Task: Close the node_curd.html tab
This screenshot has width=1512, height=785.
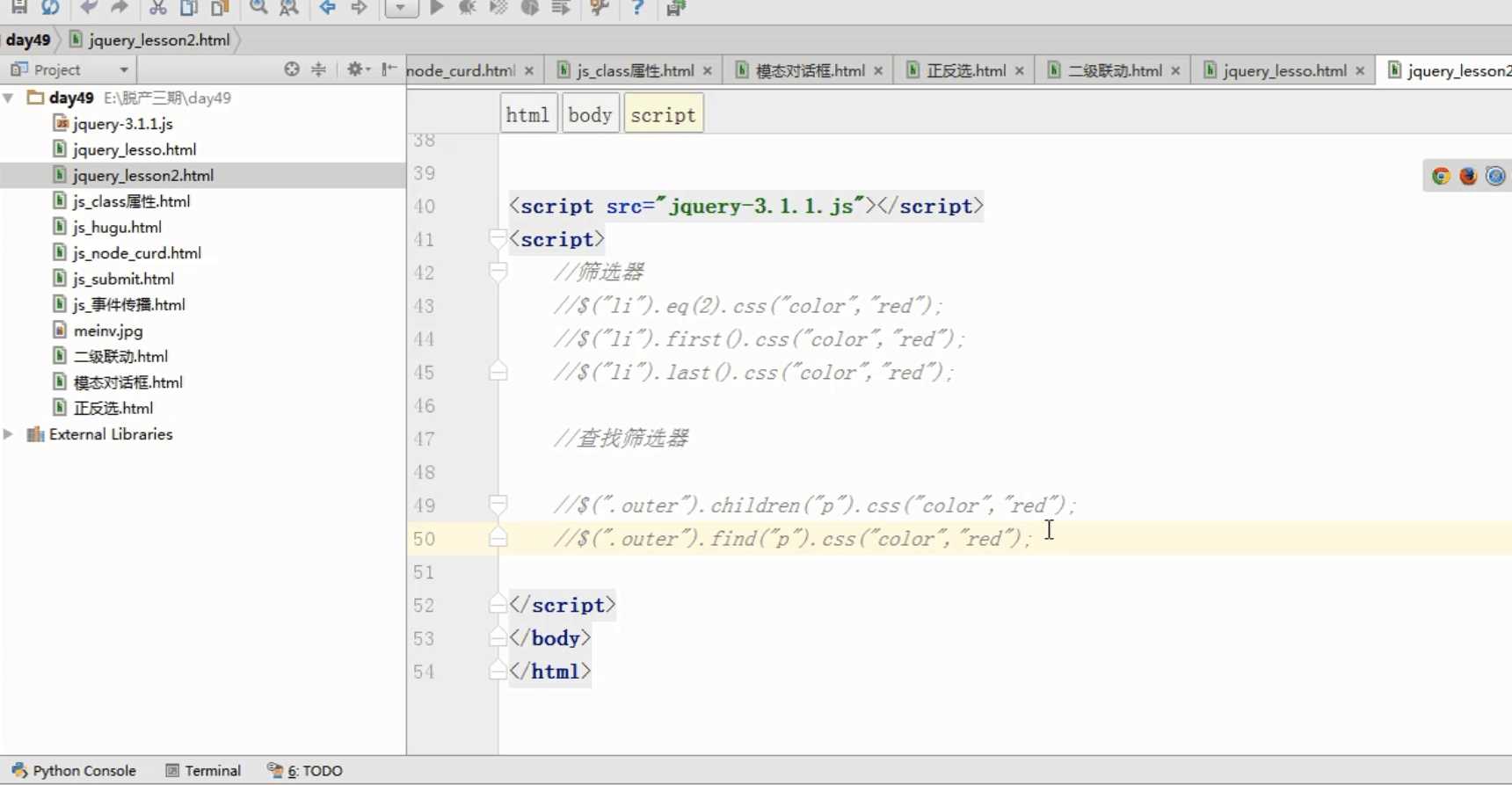Action: [x=529, y=70]
